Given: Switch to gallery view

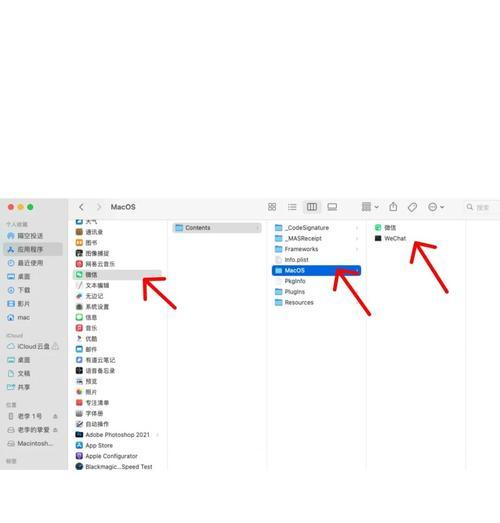Looking at the screenshot, I should pyautogui.click(x=332, y=207).
